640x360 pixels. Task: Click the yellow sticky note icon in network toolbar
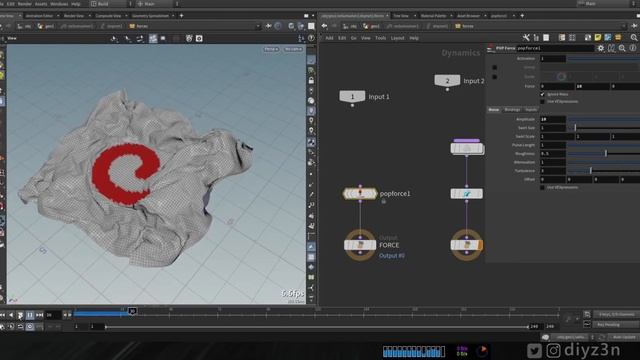598,38
